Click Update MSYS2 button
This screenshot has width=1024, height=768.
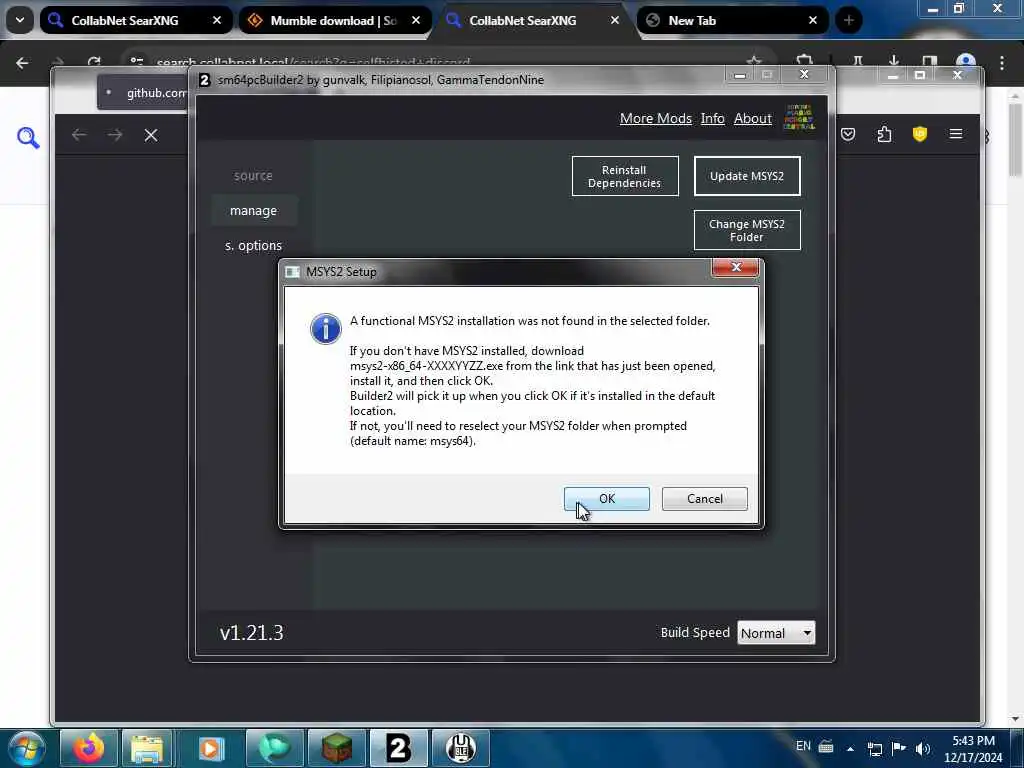tap(746, 176)
